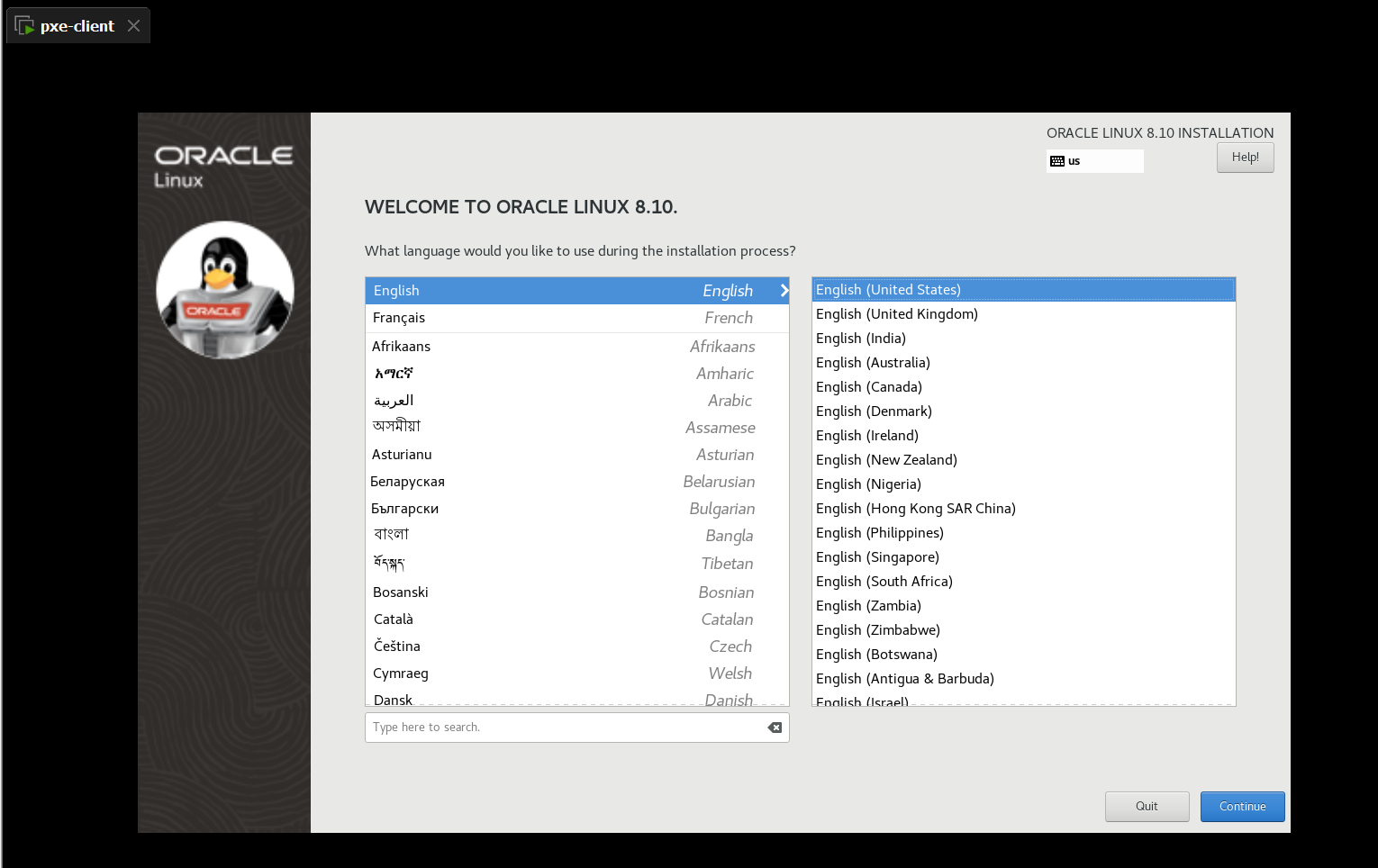Screen dimensions: 1378x868
Task: Choose the Assamese language row
Action: pyautogui.click(x=577, y=428)
